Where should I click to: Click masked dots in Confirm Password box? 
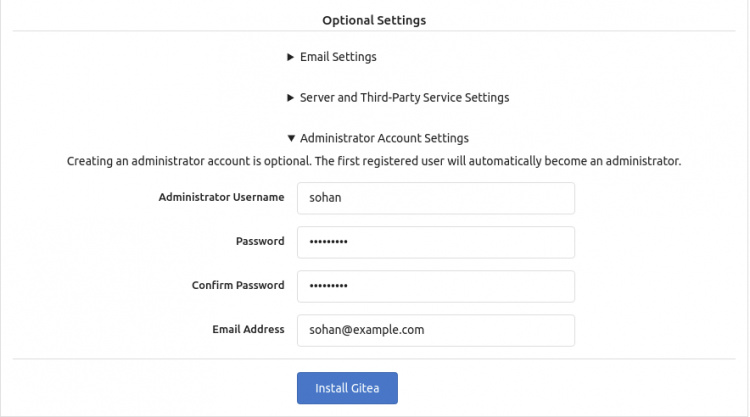point(328,286)
